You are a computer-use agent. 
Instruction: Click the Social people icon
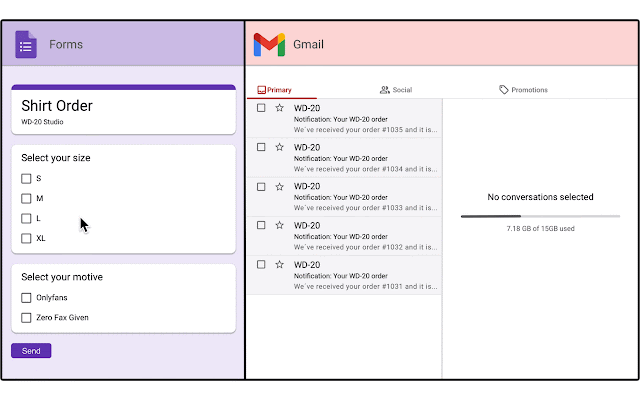(384, 90)
